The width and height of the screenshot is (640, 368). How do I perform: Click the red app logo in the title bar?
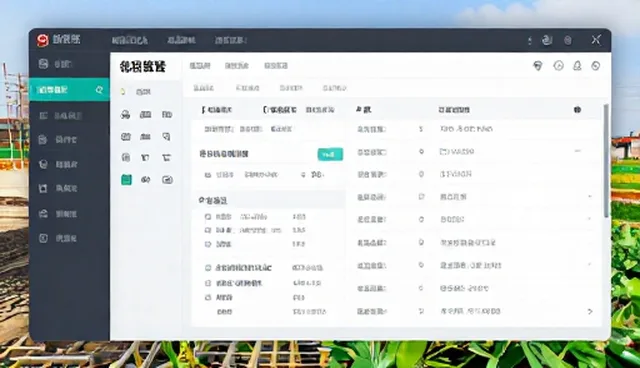pyautogui.click(x=43, y=40)
